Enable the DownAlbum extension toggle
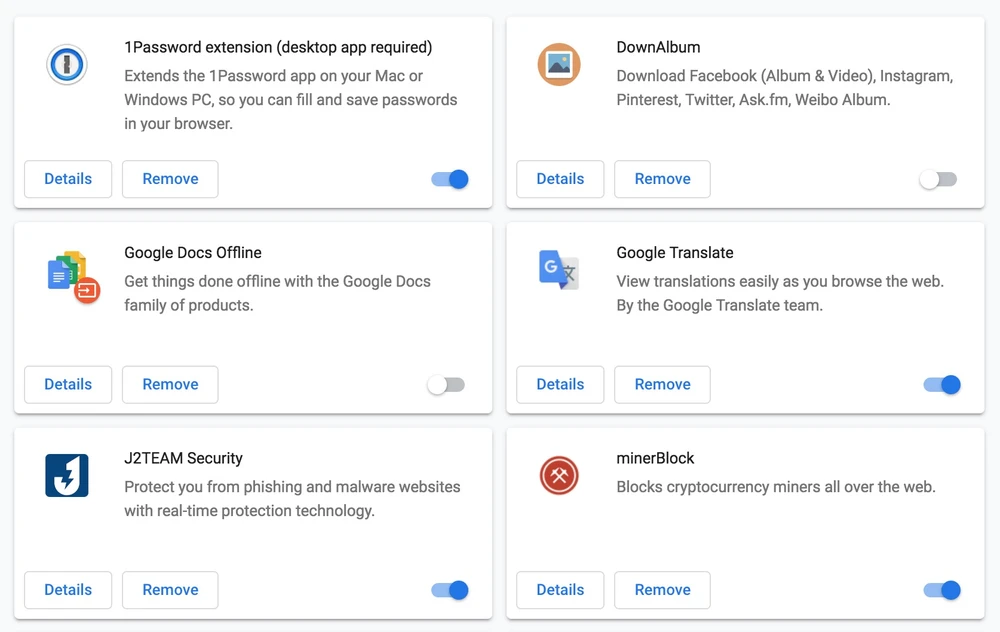The image size is (1000, 632). click(x=938, y=179)
